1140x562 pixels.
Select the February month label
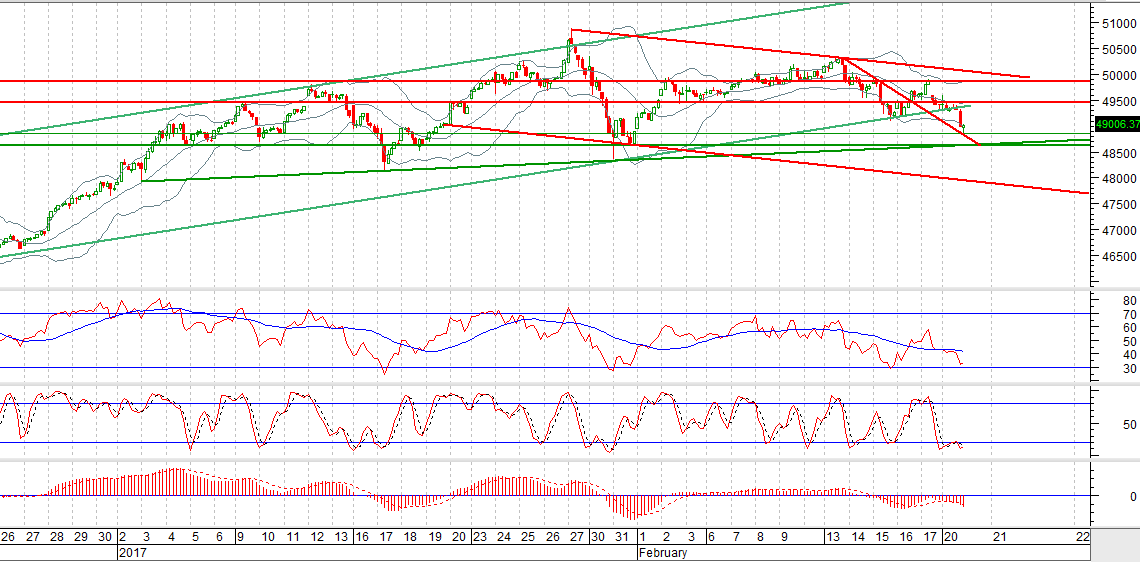point(662,552)
